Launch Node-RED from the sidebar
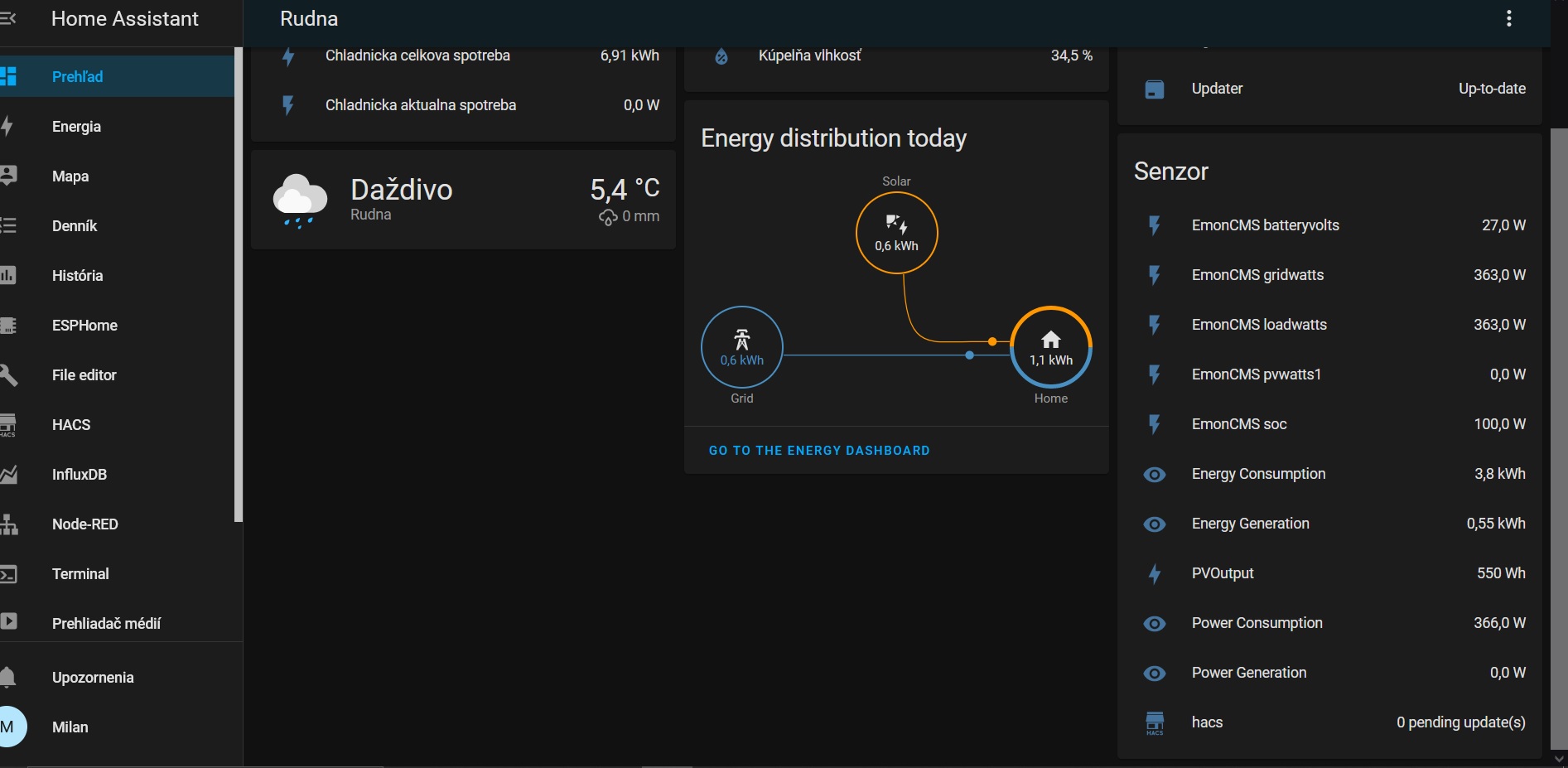Image resolution: width=1568 pixels, height=768 pixels. 117,524
